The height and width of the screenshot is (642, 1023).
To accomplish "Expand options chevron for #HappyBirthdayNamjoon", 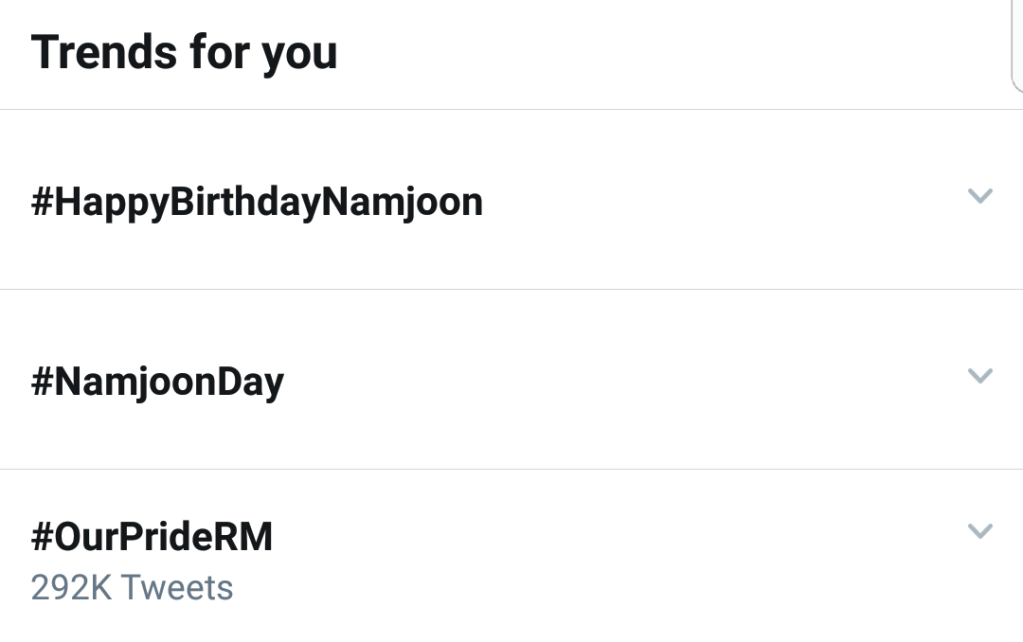I will pyautogui.click(x=980, y=196).
